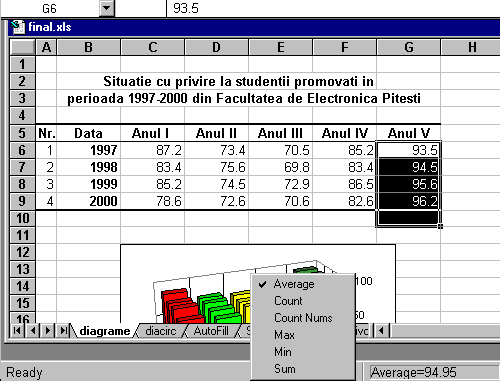Click the green bars in the chart
The height and width of the screenshot is (381, 500).
pyautogui.click(x=219, y=308)
